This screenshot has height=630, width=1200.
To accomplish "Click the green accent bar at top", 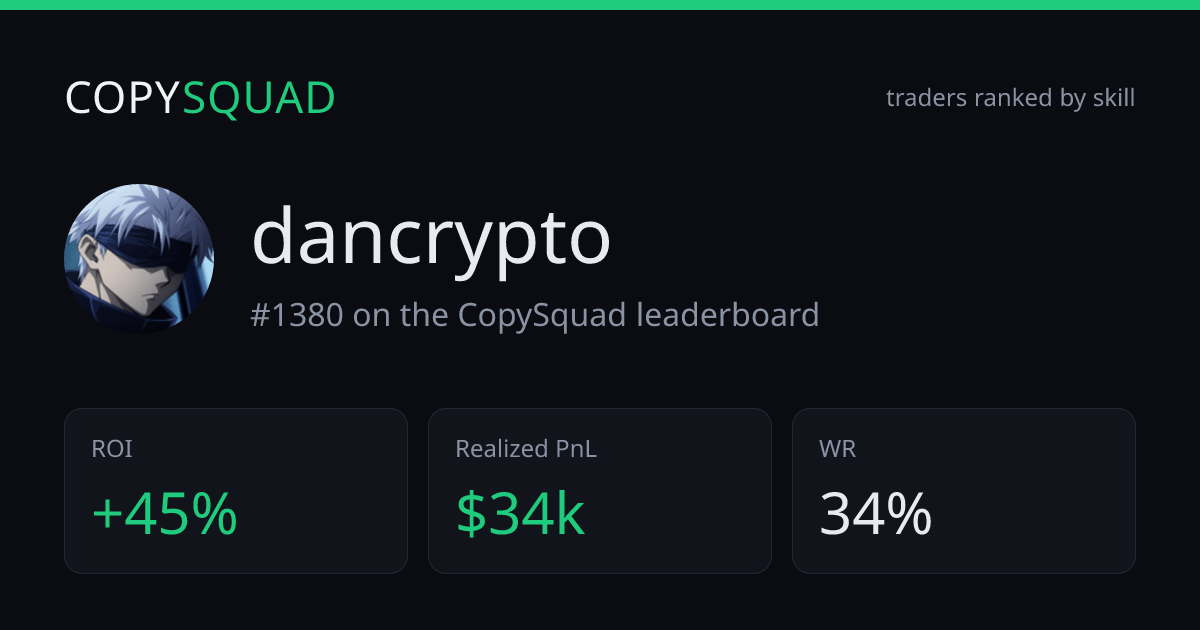I will 600,5.
